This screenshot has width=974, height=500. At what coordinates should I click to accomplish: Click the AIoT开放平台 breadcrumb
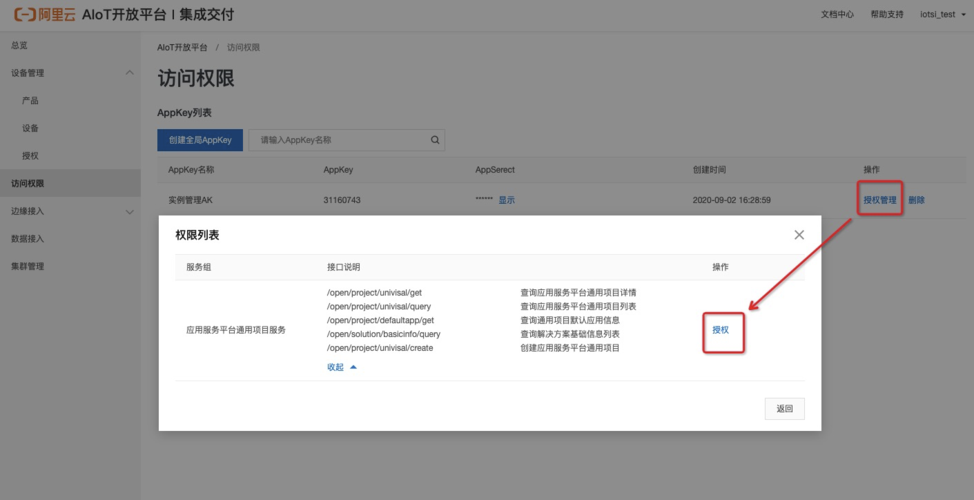(x=182, y=48)
